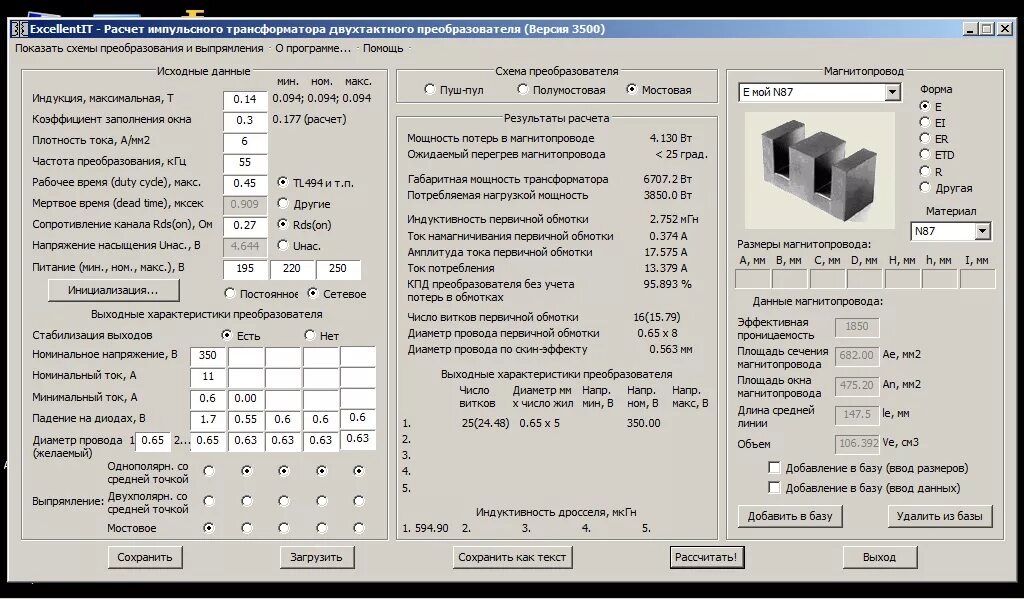
Task: Click the 'Удалить из базы' button
Action: tap(939, 516)
